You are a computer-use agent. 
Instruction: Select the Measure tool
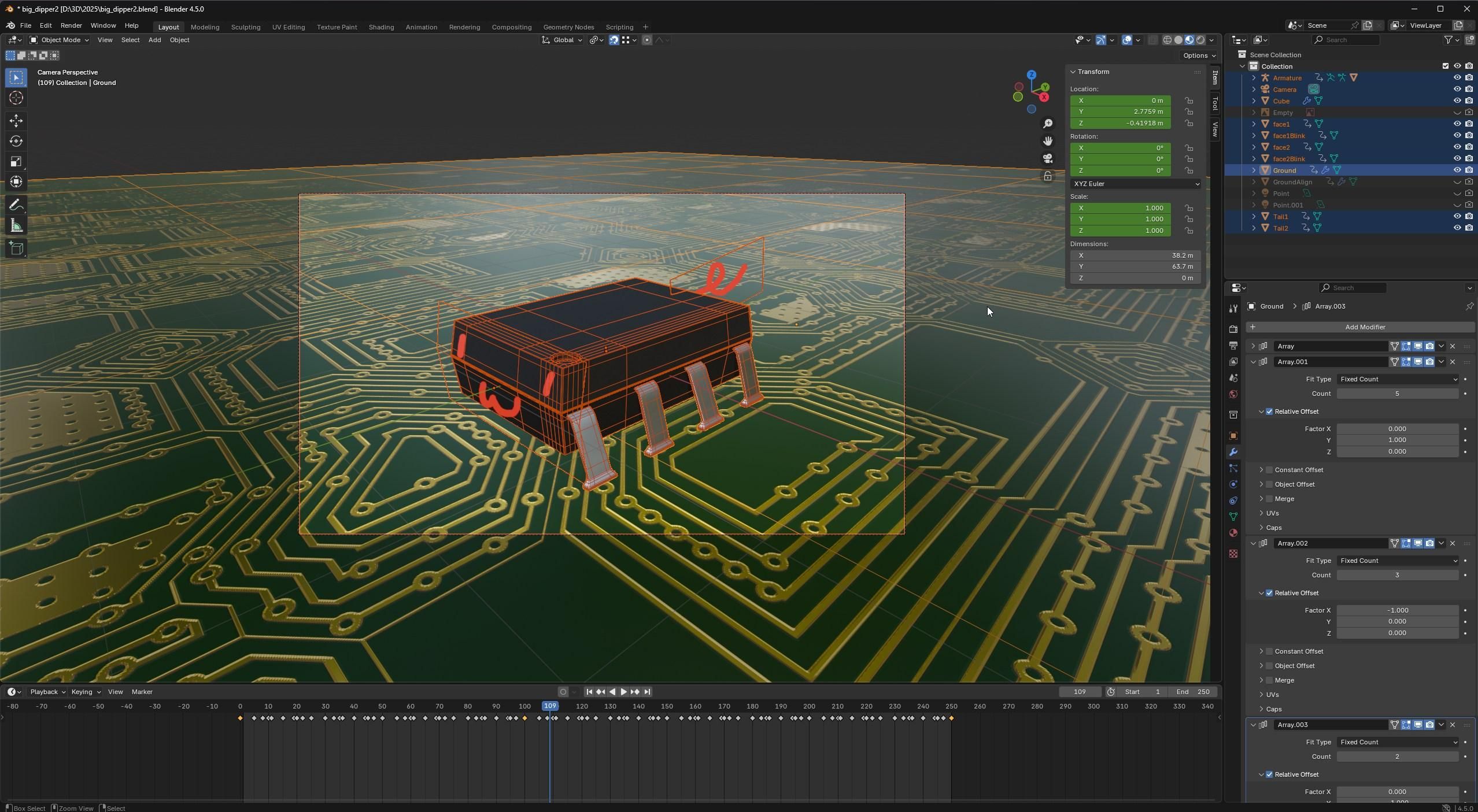click(16, 225)
